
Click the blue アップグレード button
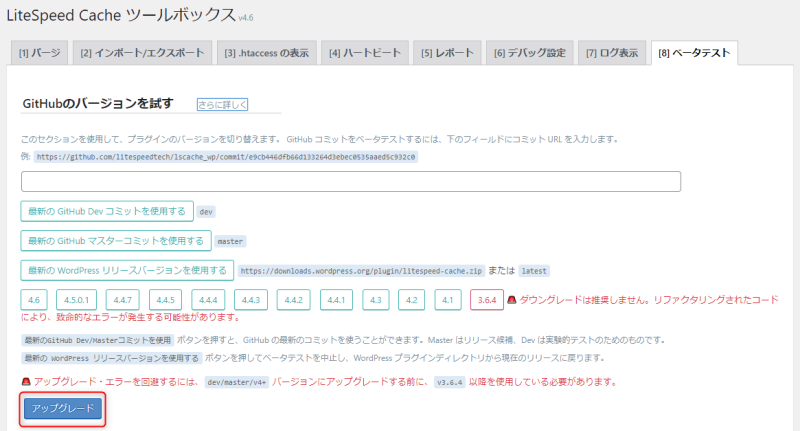63,408
